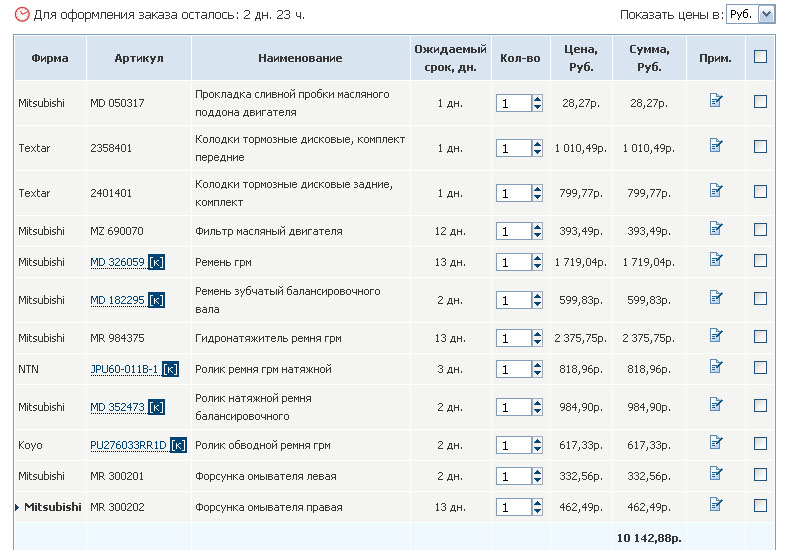Viewport: 806px width, 550px height.
Task: Click quantity field for NTN row
Action: pos(512,370)
